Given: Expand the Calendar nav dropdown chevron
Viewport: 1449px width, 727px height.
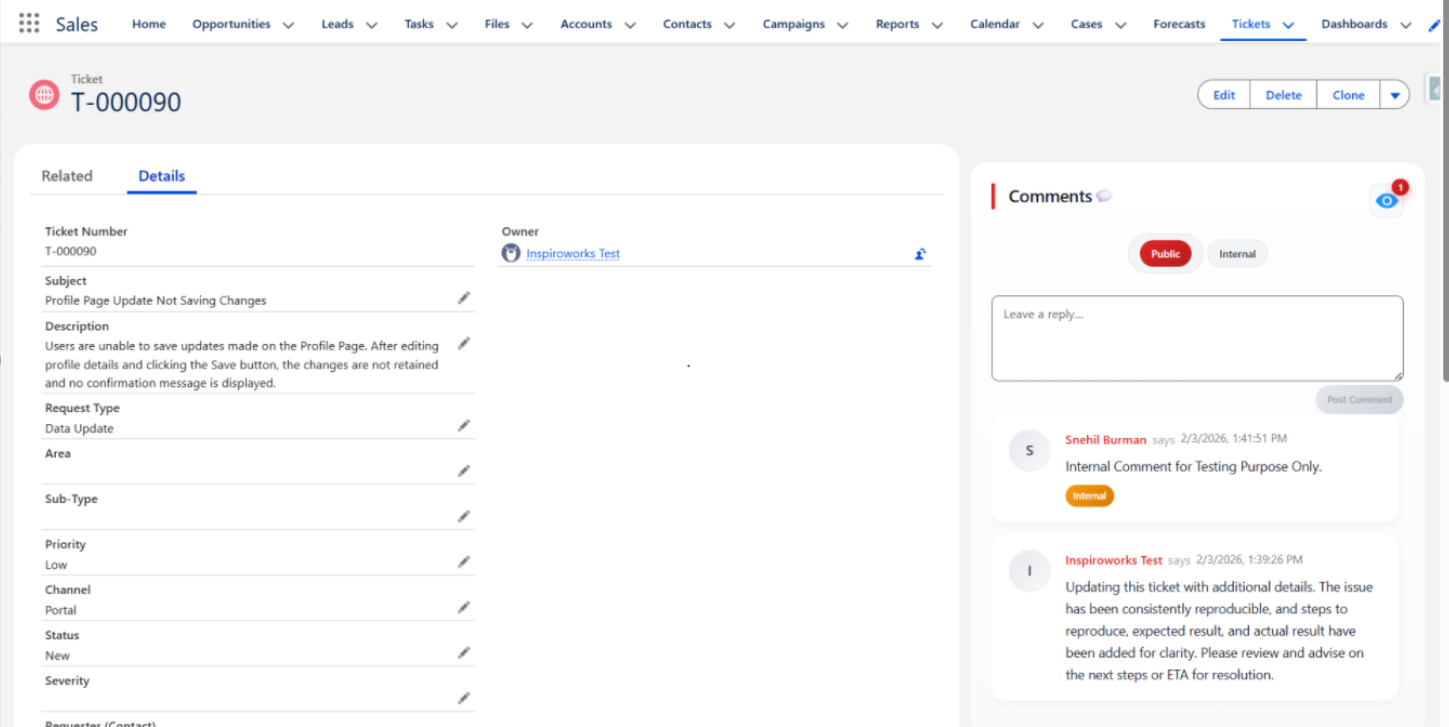Looking at the screenshot, I should click(1037, 25).
